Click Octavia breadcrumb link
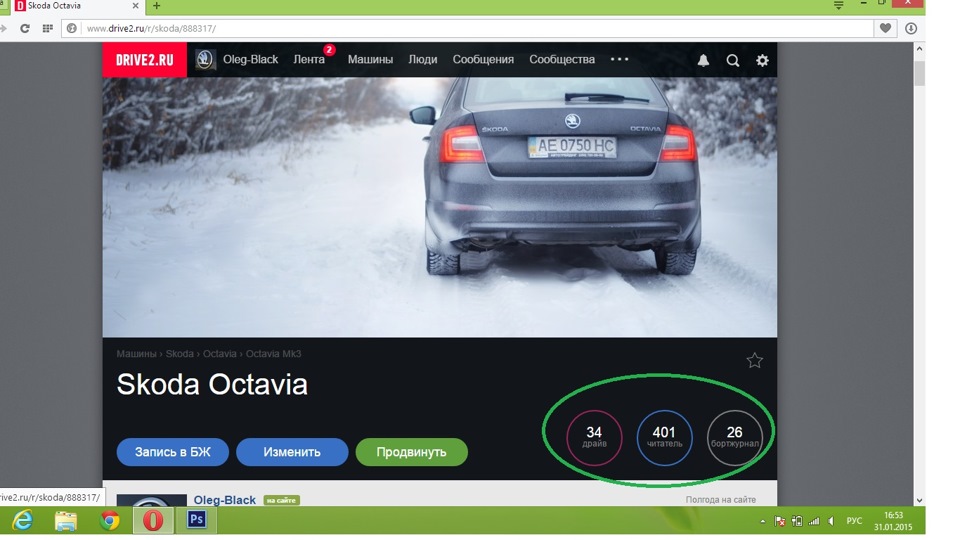Viewport: 960px width, 540px height. [x=220, y=354]
